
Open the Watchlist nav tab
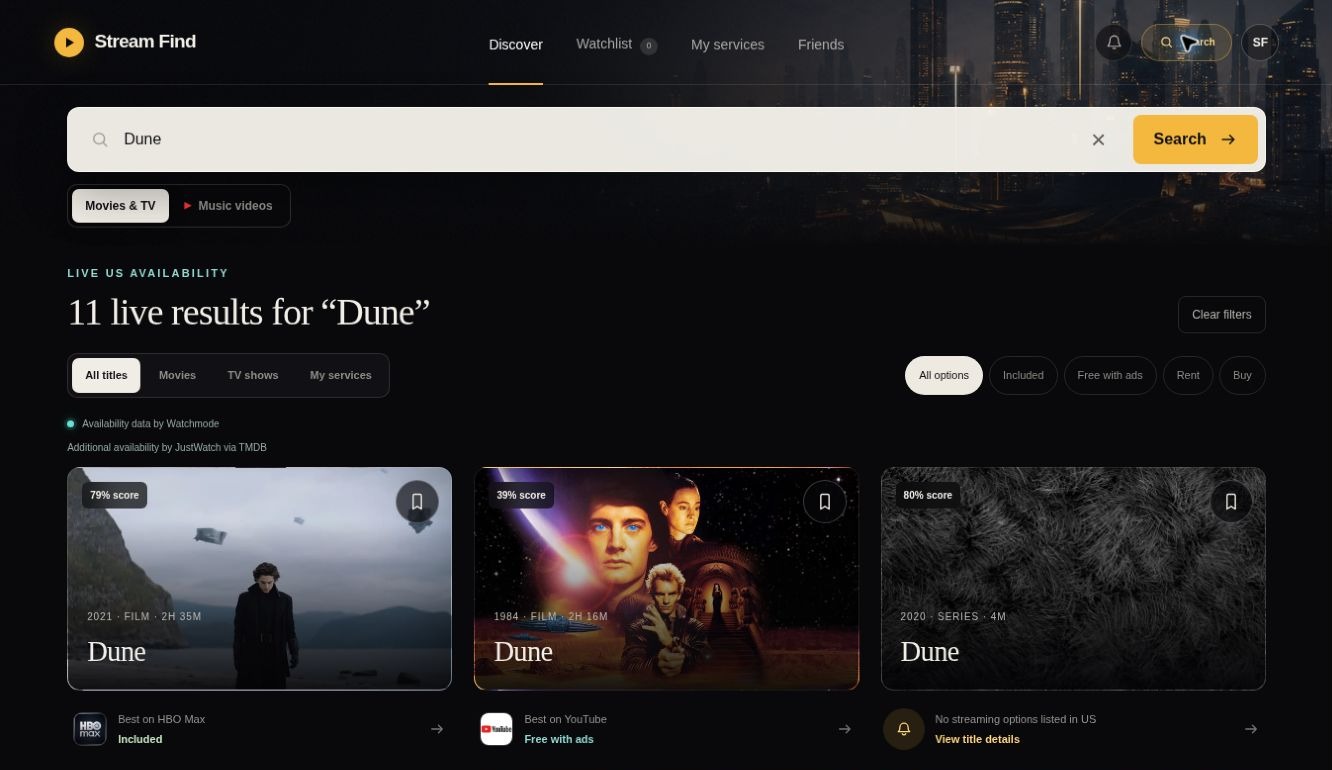coord(616,45)
